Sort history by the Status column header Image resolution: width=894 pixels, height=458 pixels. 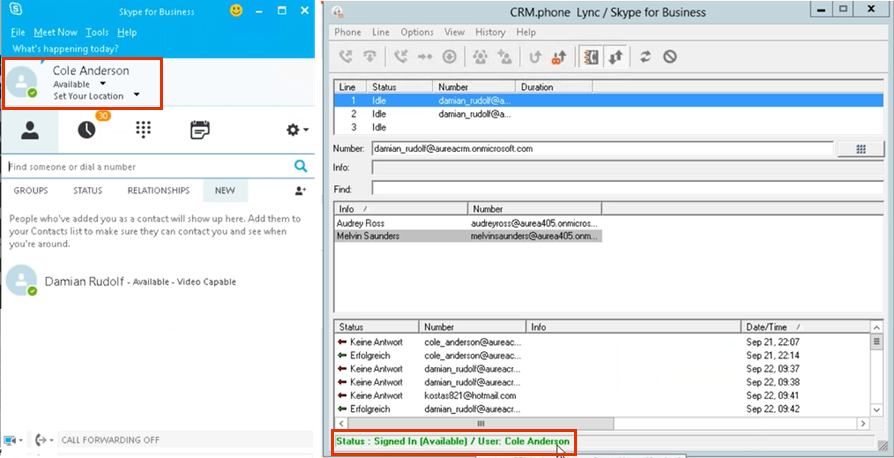[x=377, y=327]
